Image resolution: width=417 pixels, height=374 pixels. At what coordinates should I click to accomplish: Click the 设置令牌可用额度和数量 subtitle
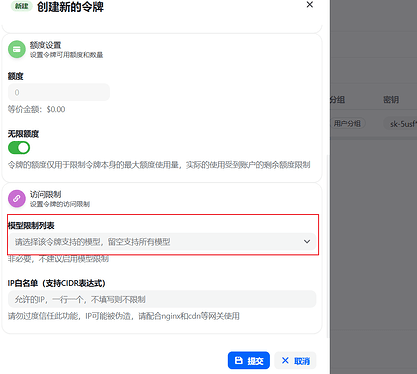(66, 55)
